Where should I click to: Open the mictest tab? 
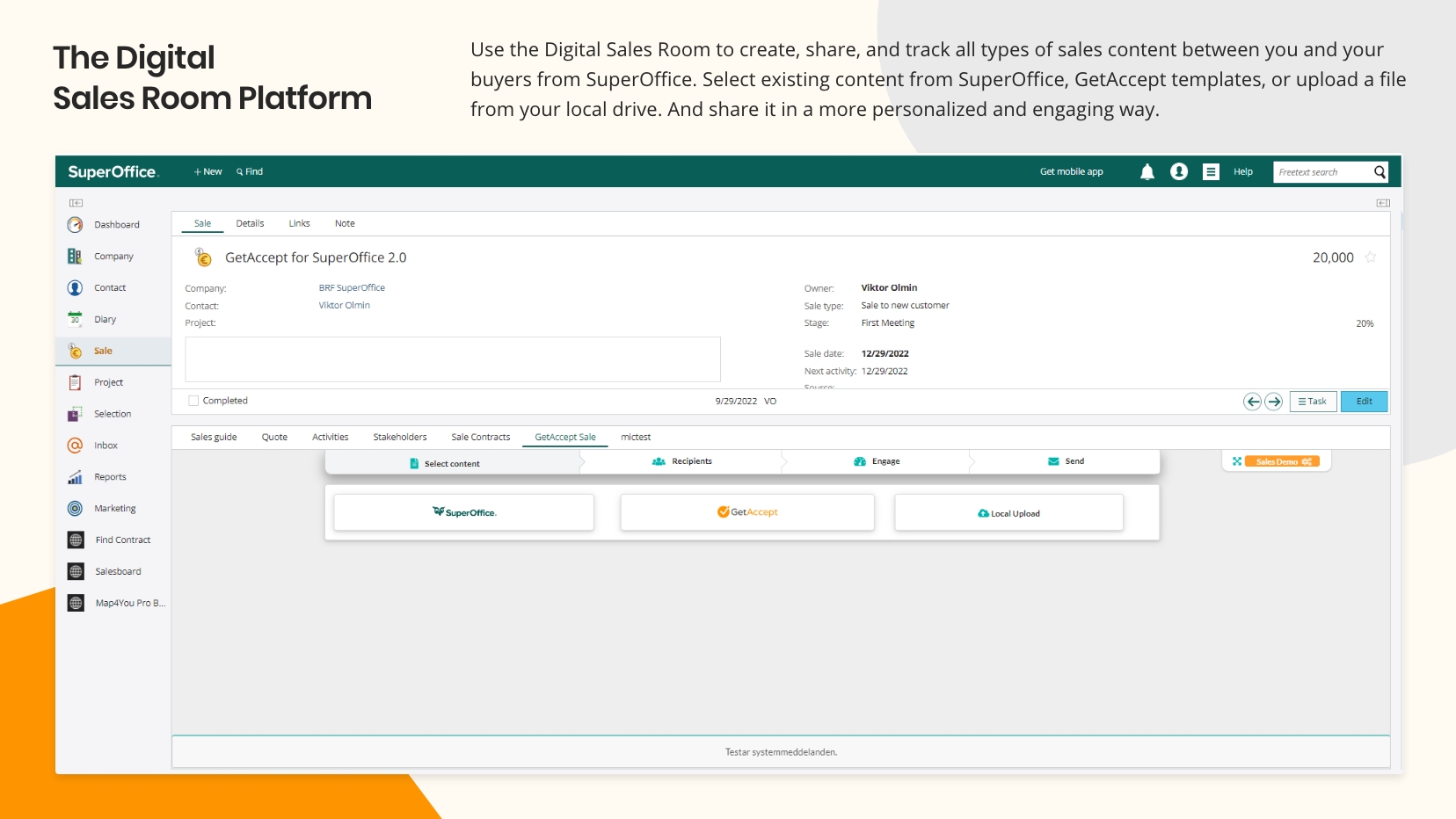click(636, 438)
